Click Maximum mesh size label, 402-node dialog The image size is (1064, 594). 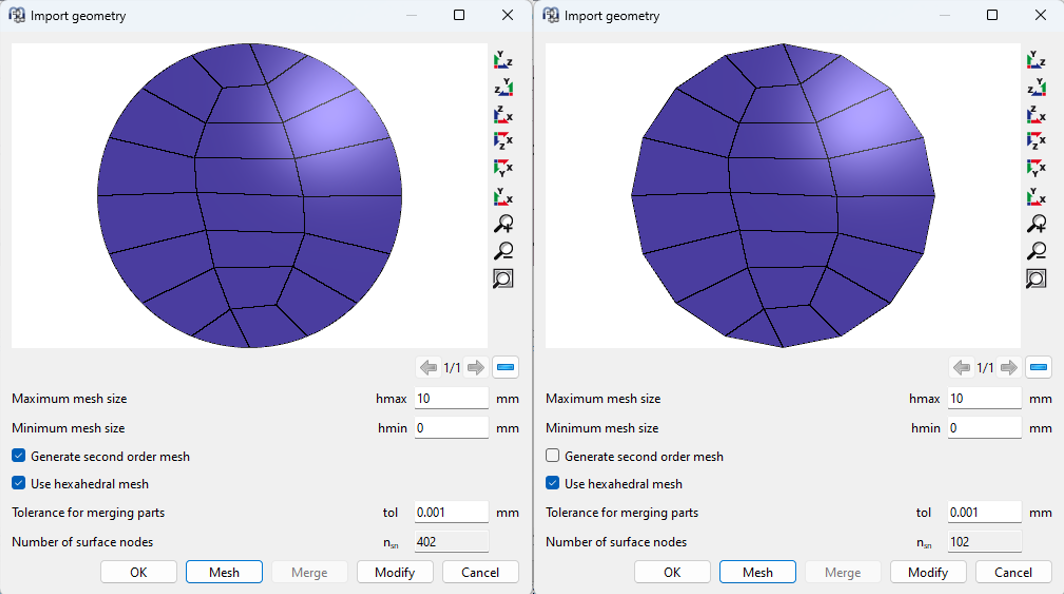(x=69, y=398)
